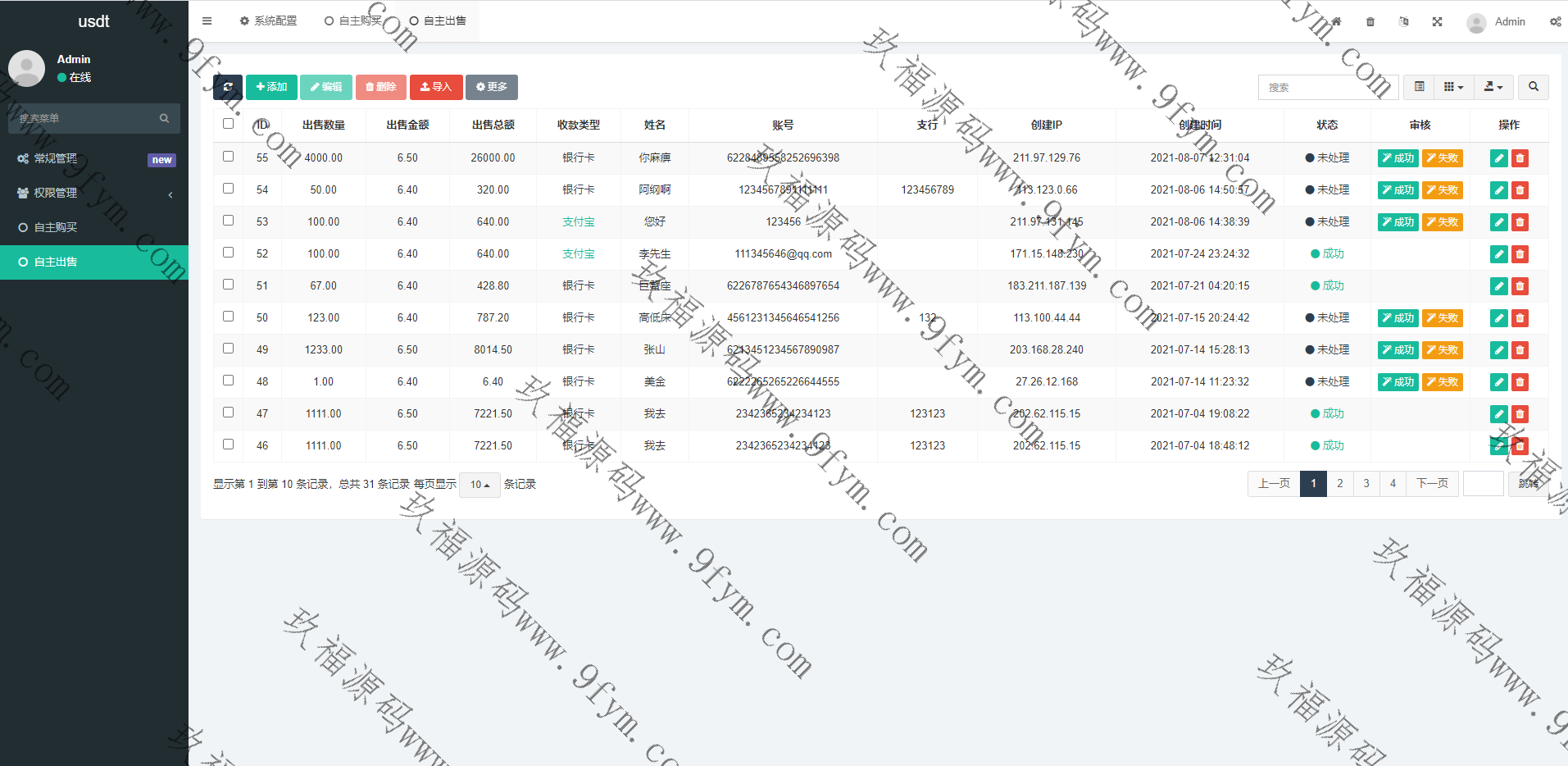Open the page size 10 dropdown

coord(479,485)
